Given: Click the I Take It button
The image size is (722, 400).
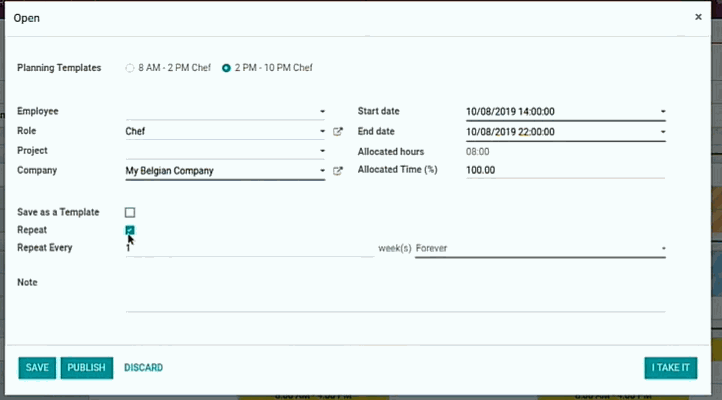Looking at the screenshot, I should click(x=670, y=368).
